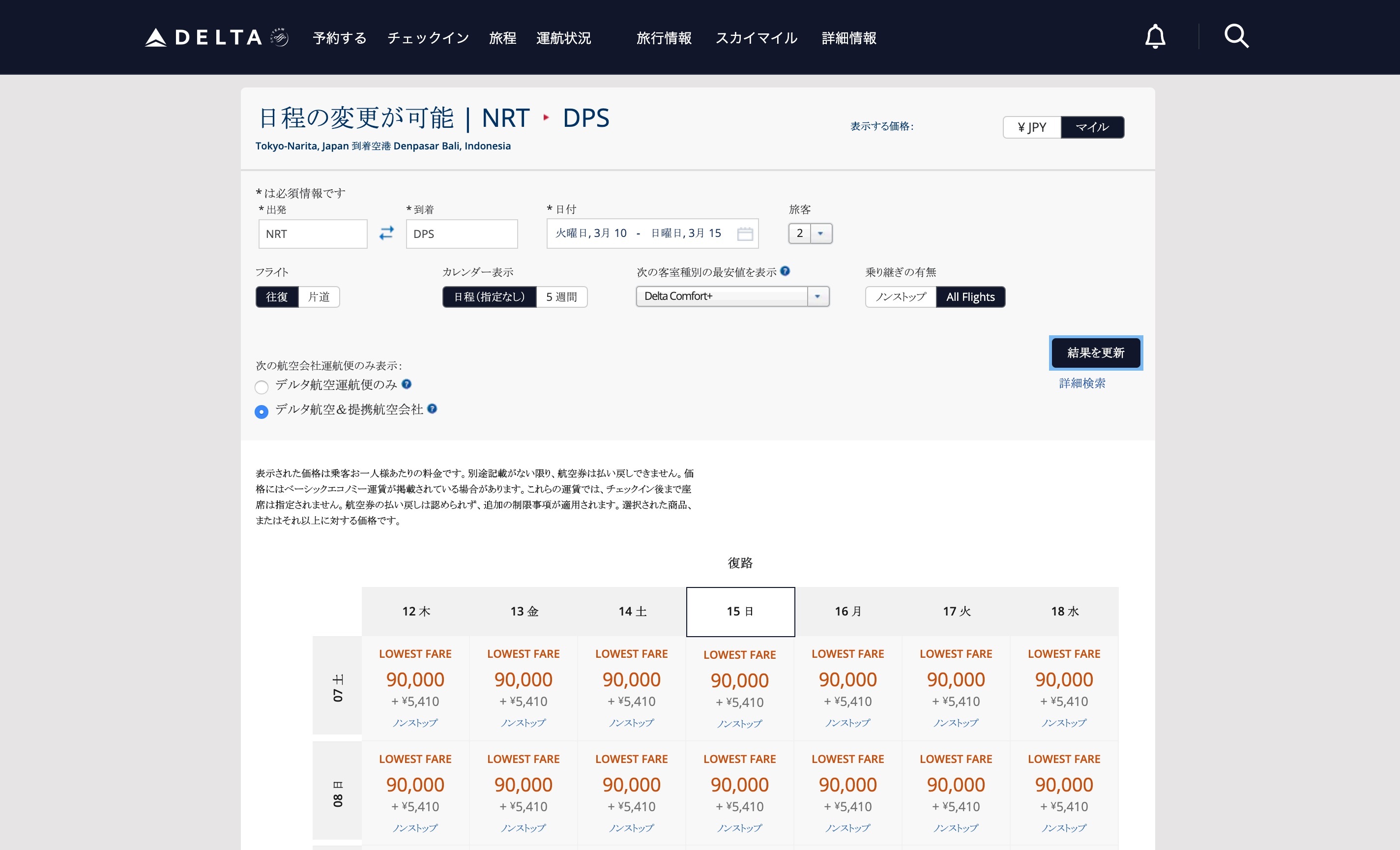Choose fare for 07 土 and 14 土

(631, 688)
